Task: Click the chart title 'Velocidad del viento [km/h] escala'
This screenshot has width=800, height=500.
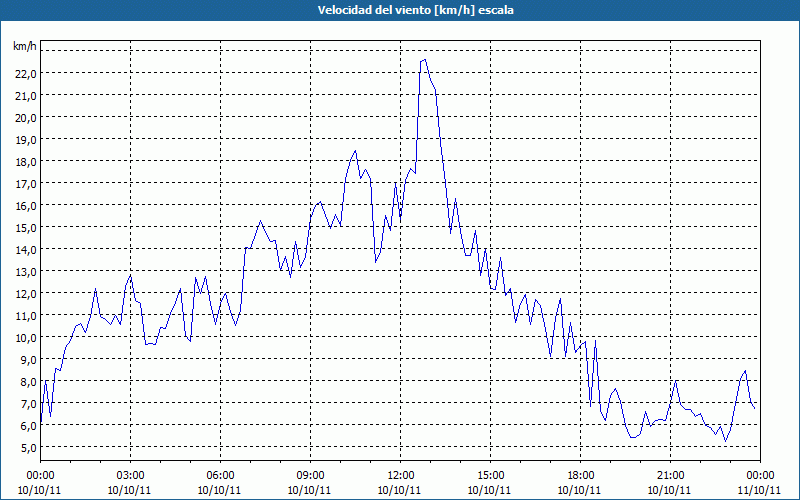Action: coord(416,10)
